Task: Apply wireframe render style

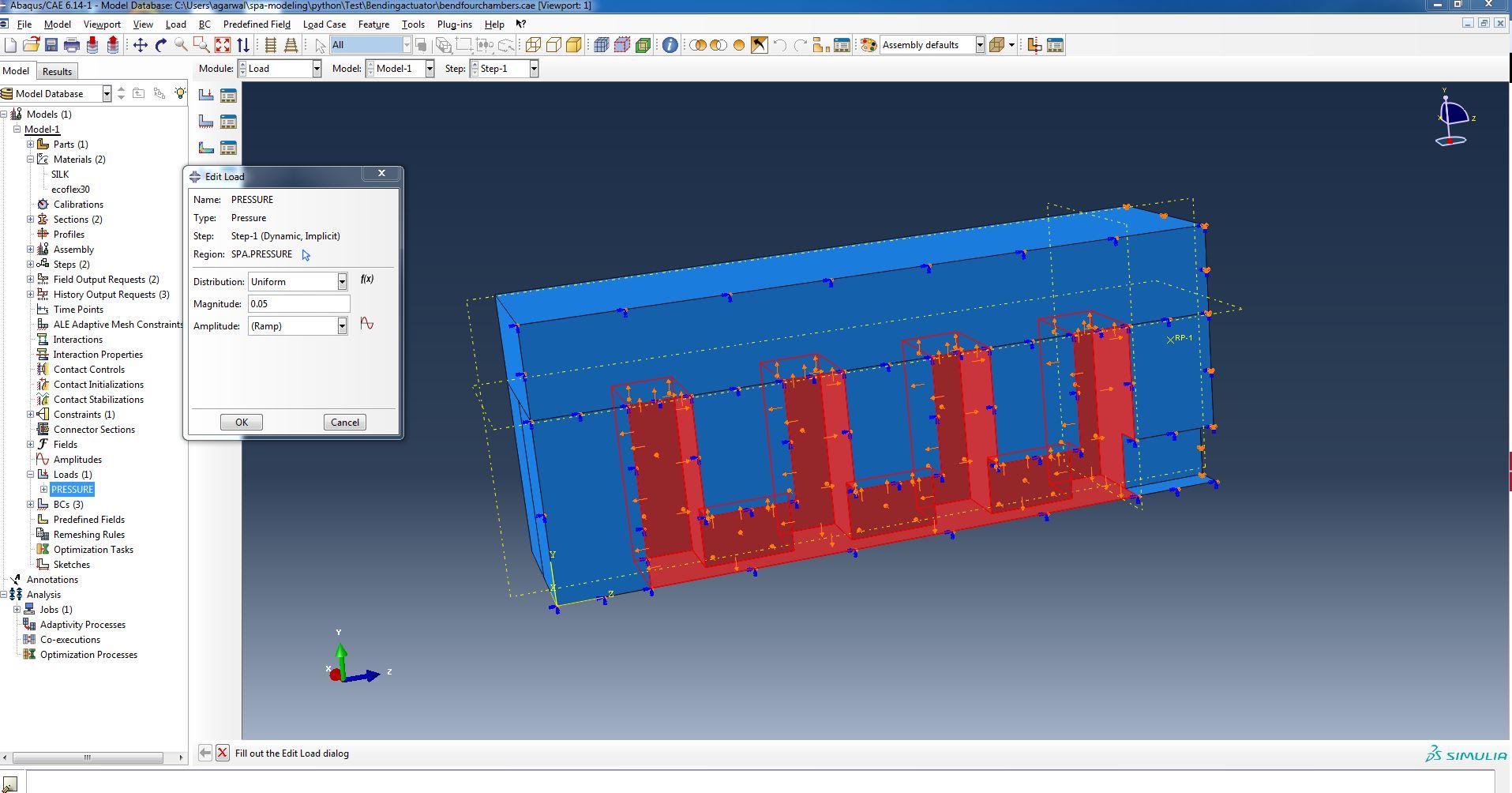Action: [533, 45]
